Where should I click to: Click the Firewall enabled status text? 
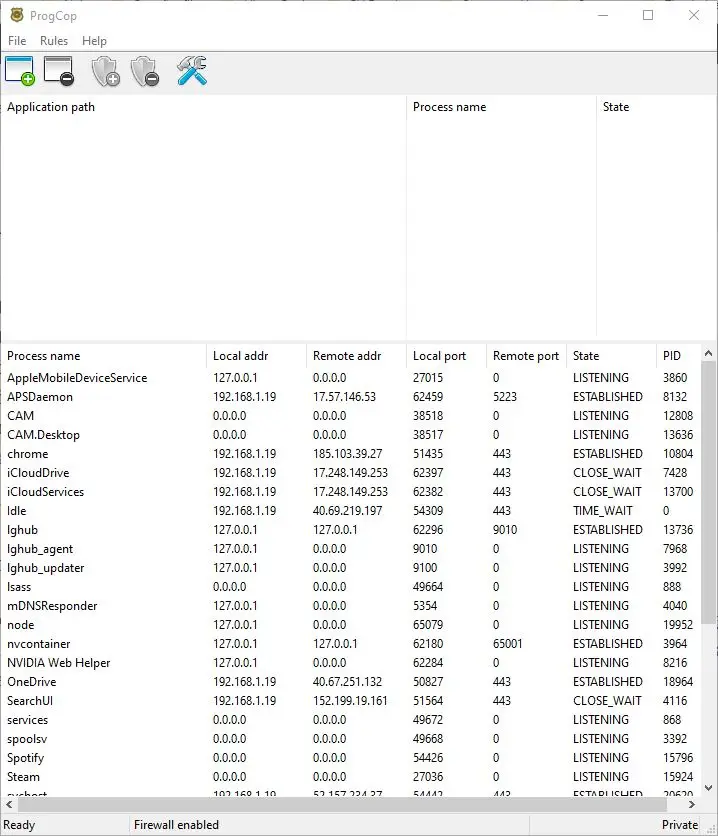pyautogui.click(x=176, y=825)
